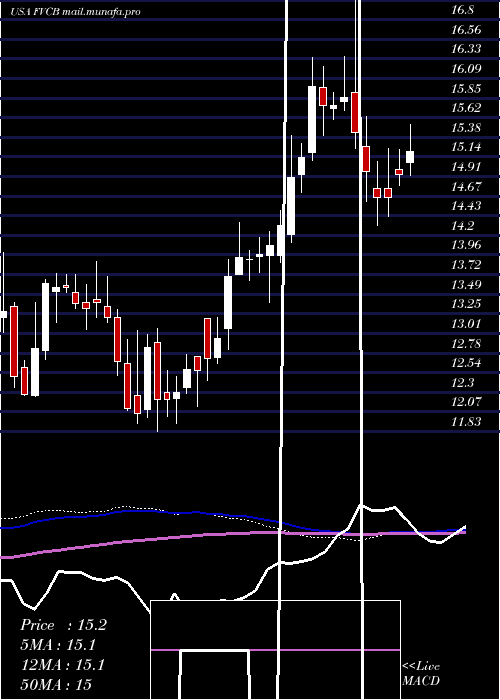The image size is (500, 700).
Task: Click the '<<Live MACD' label
Action: click(421, 673)
